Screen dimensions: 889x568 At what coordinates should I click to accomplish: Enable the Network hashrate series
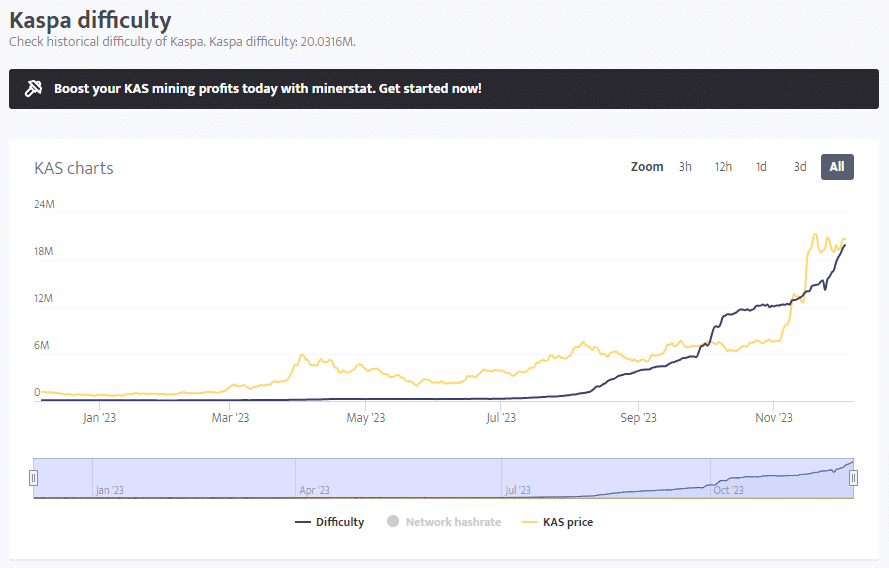(x=453, y=522)
